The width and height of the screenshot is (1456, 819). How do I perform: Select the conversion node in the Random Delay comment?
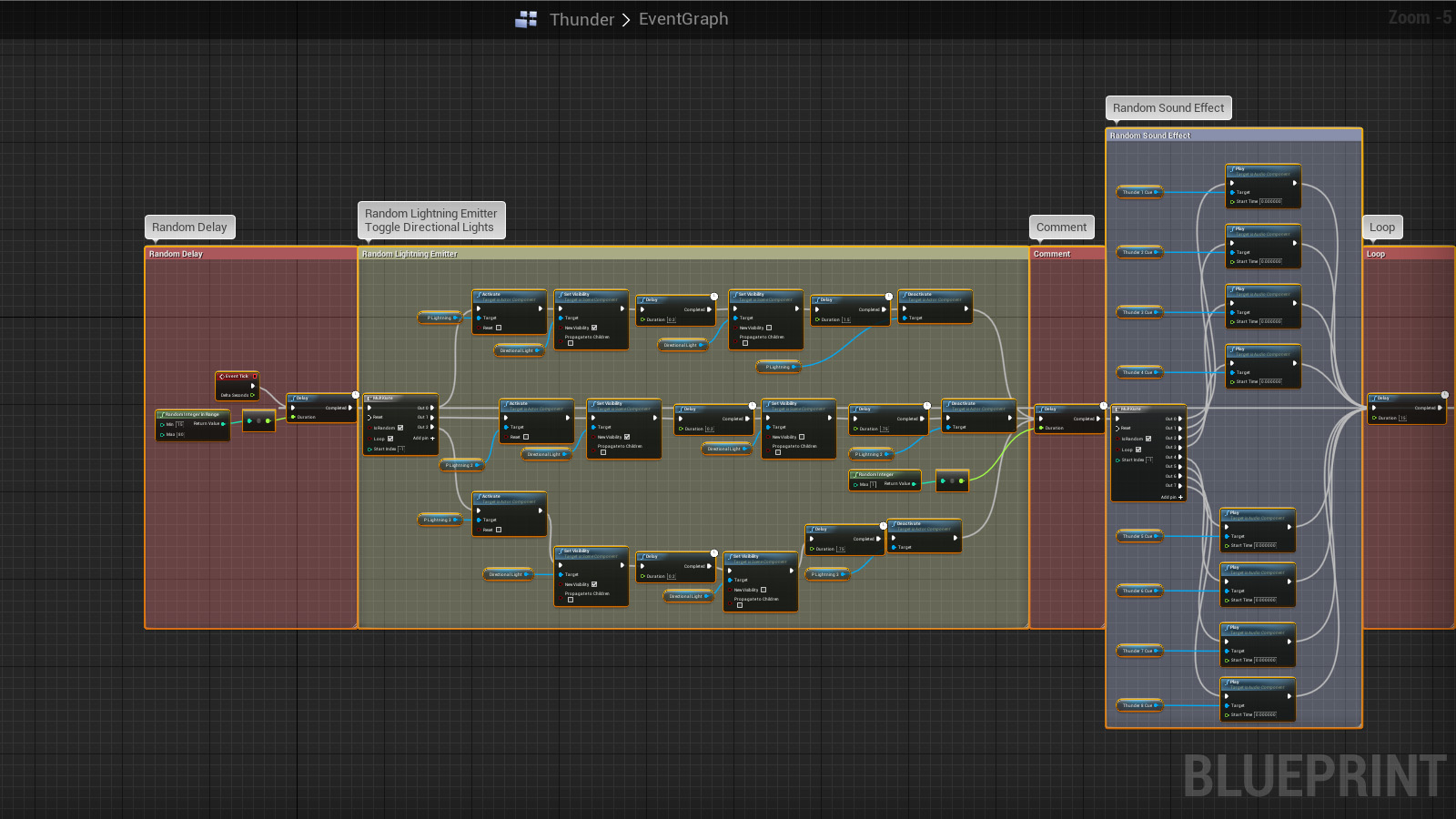pyautogui.click(x=258, y=420)
